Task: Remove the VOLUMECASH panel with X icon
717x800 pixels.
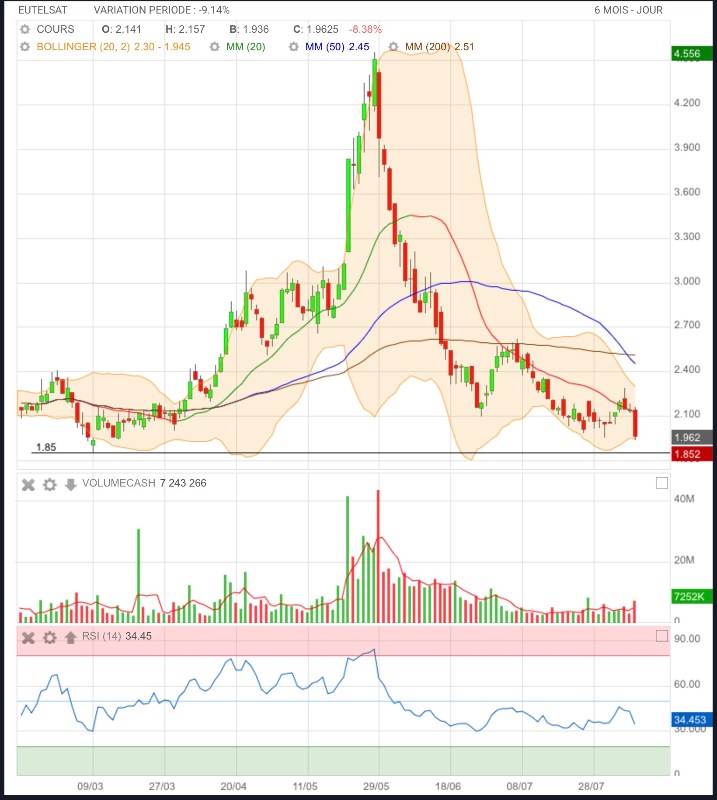Action: click(28, 484)
